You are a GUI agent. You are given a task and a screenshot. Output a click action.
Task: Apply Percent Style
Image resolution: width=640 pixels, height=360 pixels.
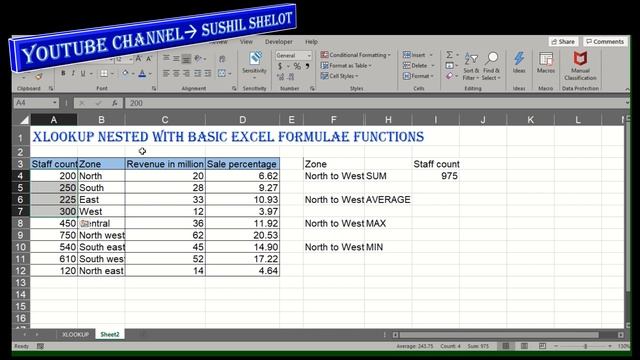(297, 66)
